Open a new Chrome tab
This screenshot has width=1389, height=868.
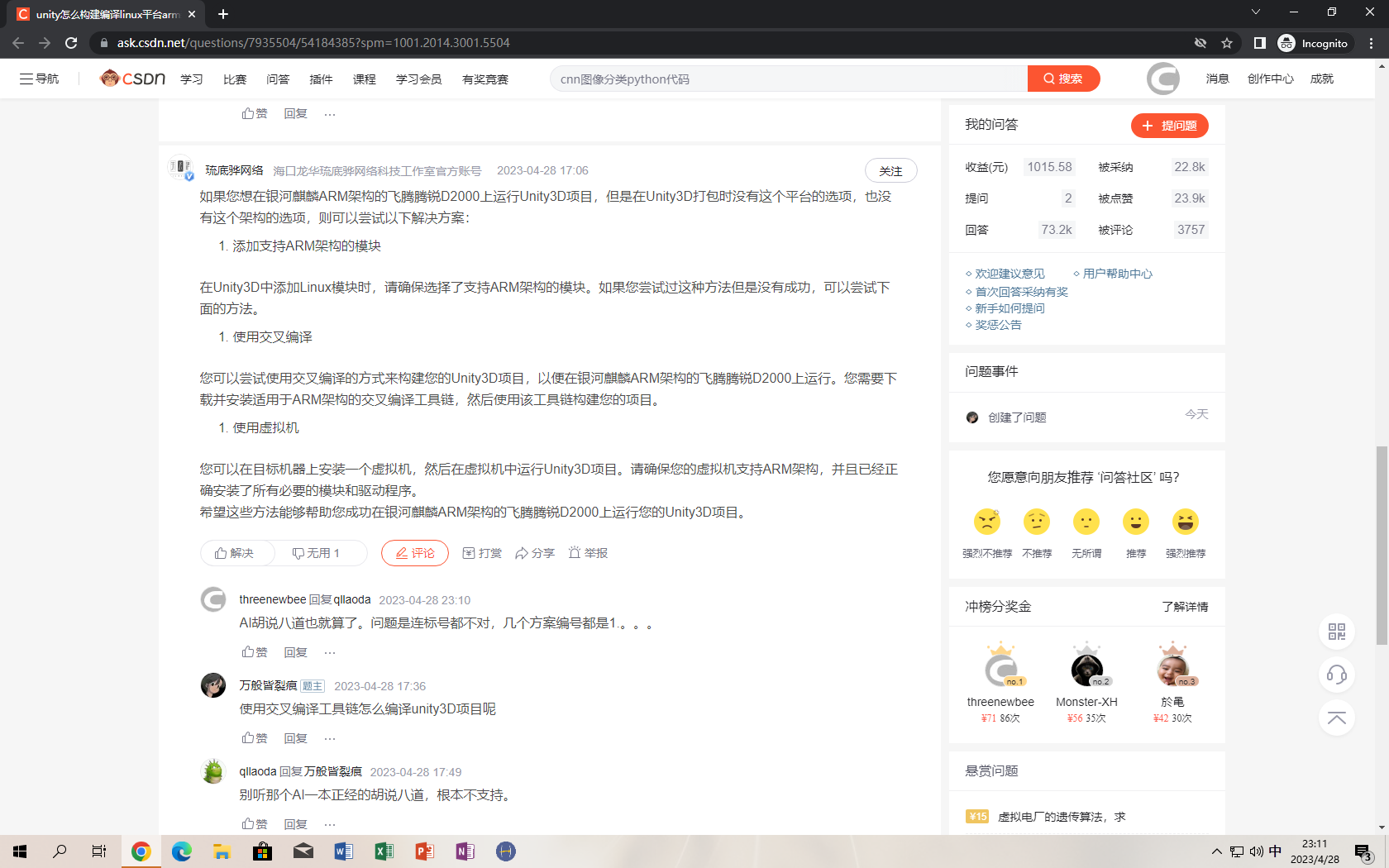click(x=223, y=14)
